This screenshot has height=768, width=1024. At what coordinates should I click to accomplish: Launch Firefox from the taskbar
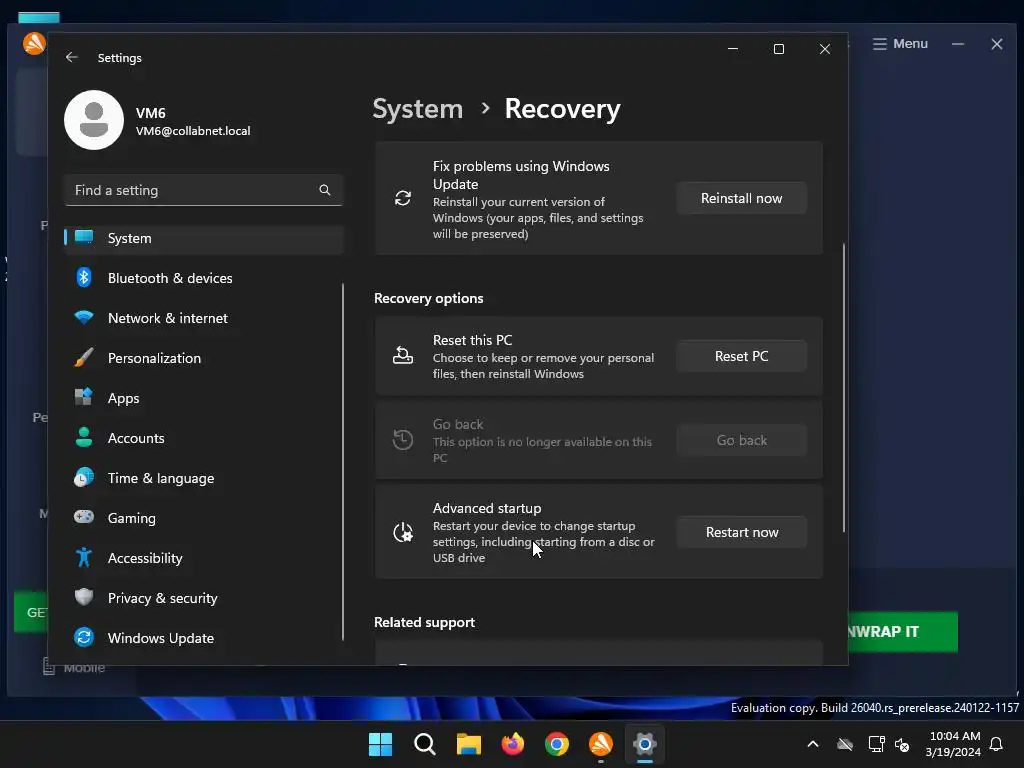(513, 744)
